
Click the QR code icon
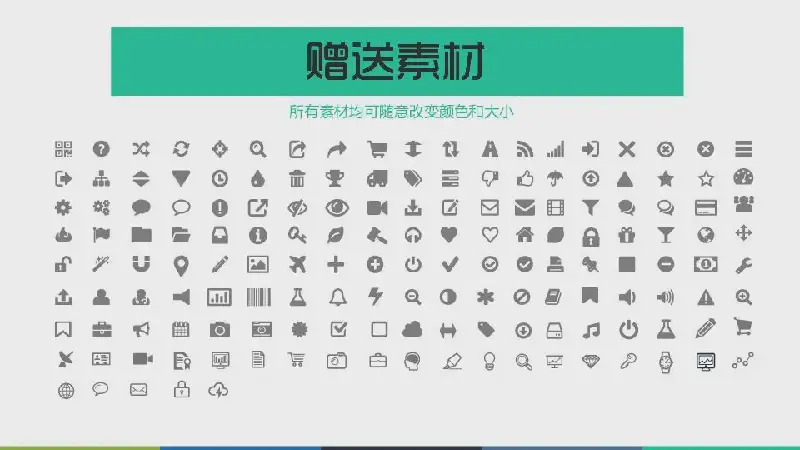63,149
